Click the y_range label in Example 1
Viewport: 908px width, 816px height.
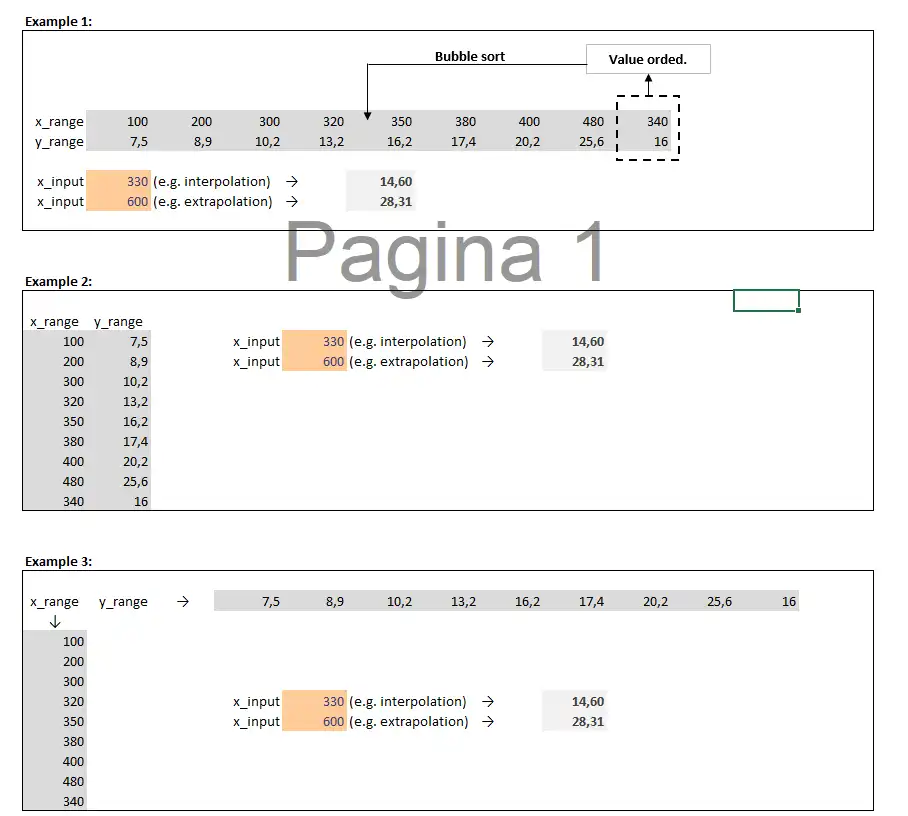click(59, 141)
